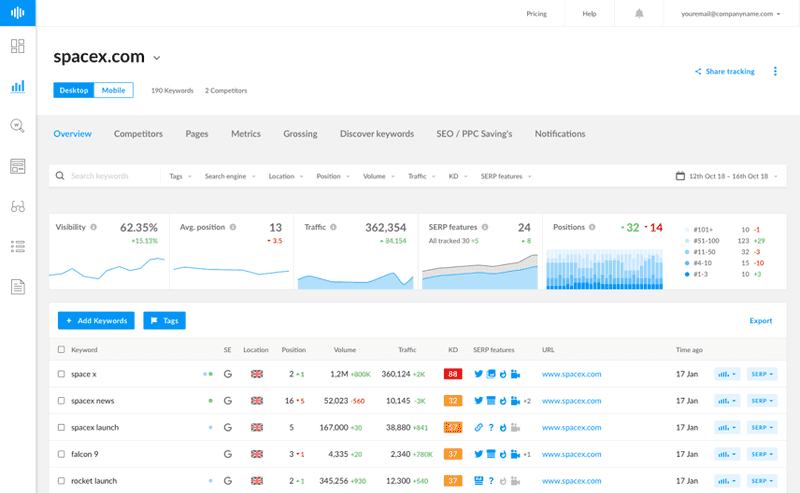800x493 pixels.
Task: Click the Export link
Action: (x=760, y=321)
